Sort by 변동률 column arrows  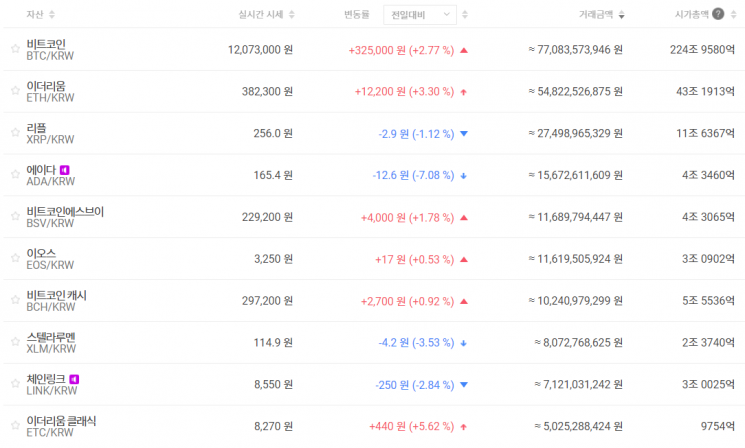pos(465,15)
